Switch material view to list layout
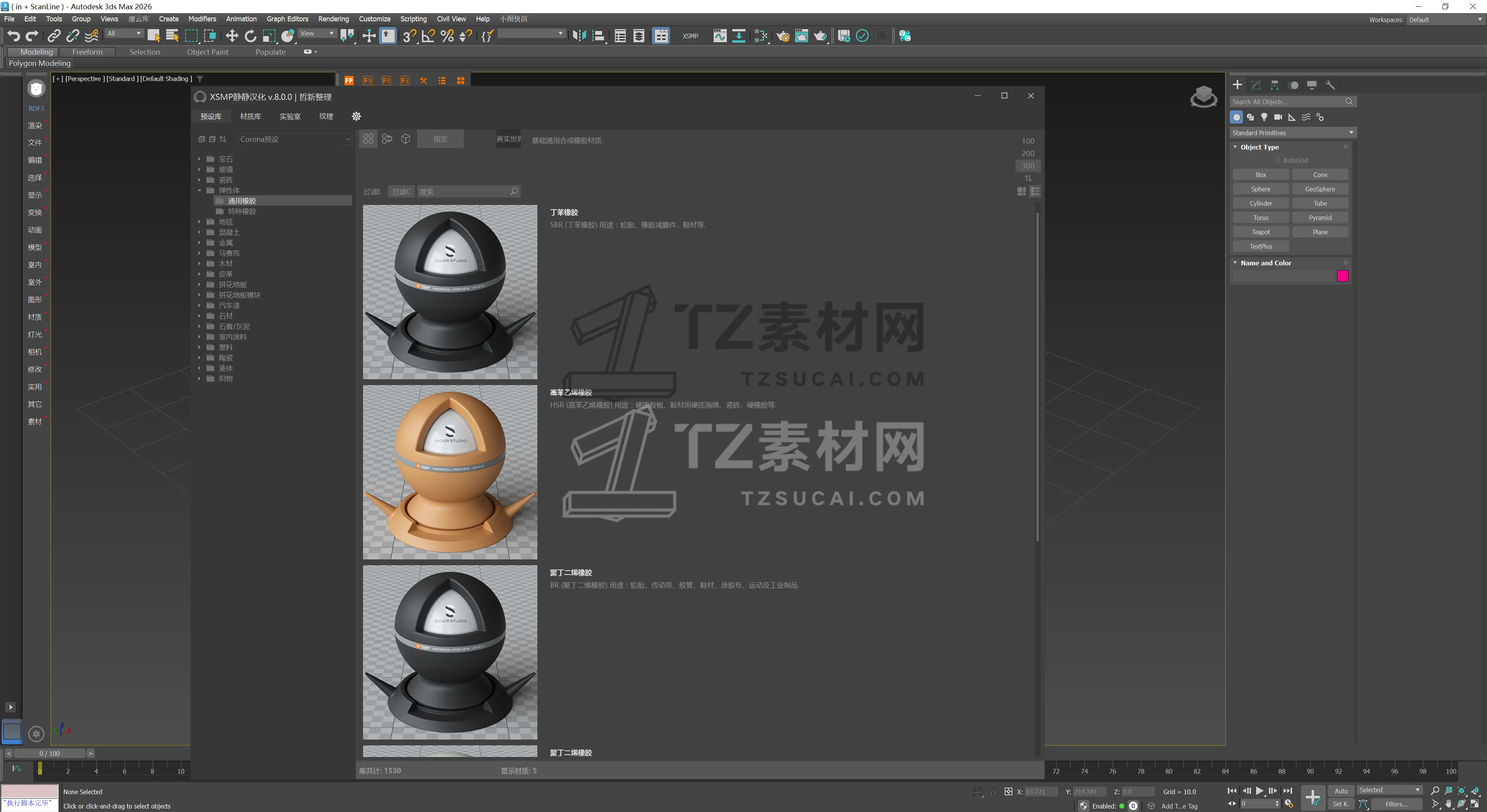This screenshot has height=812, width=1487. [1035, 191]
